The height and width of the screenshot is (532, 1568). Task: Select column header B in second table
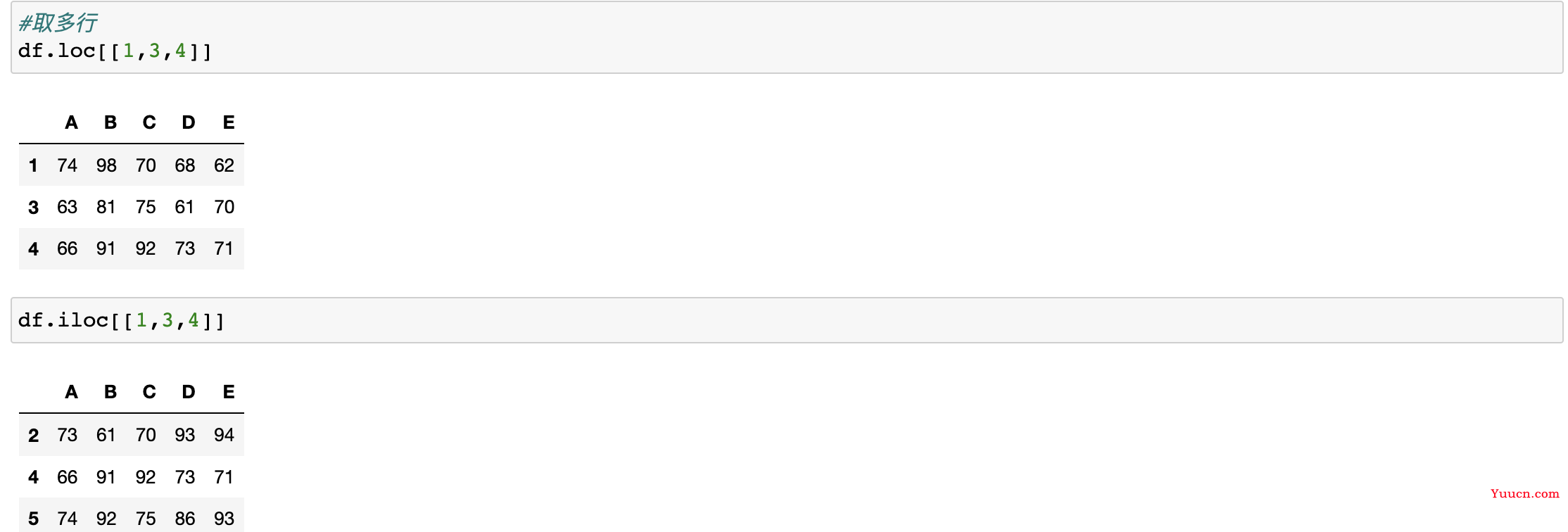click(110, 392)
